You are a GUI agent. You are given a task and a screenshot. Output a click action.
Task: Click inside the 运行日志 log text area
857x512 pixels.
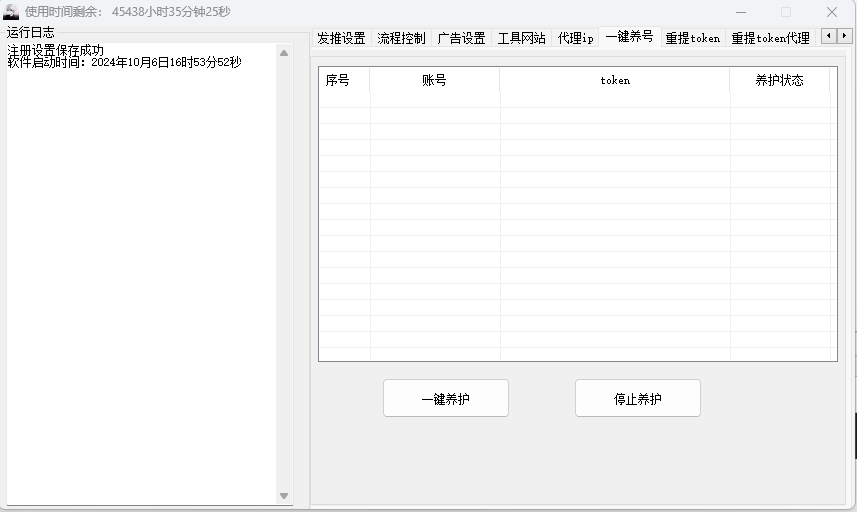tap(140, 280)
